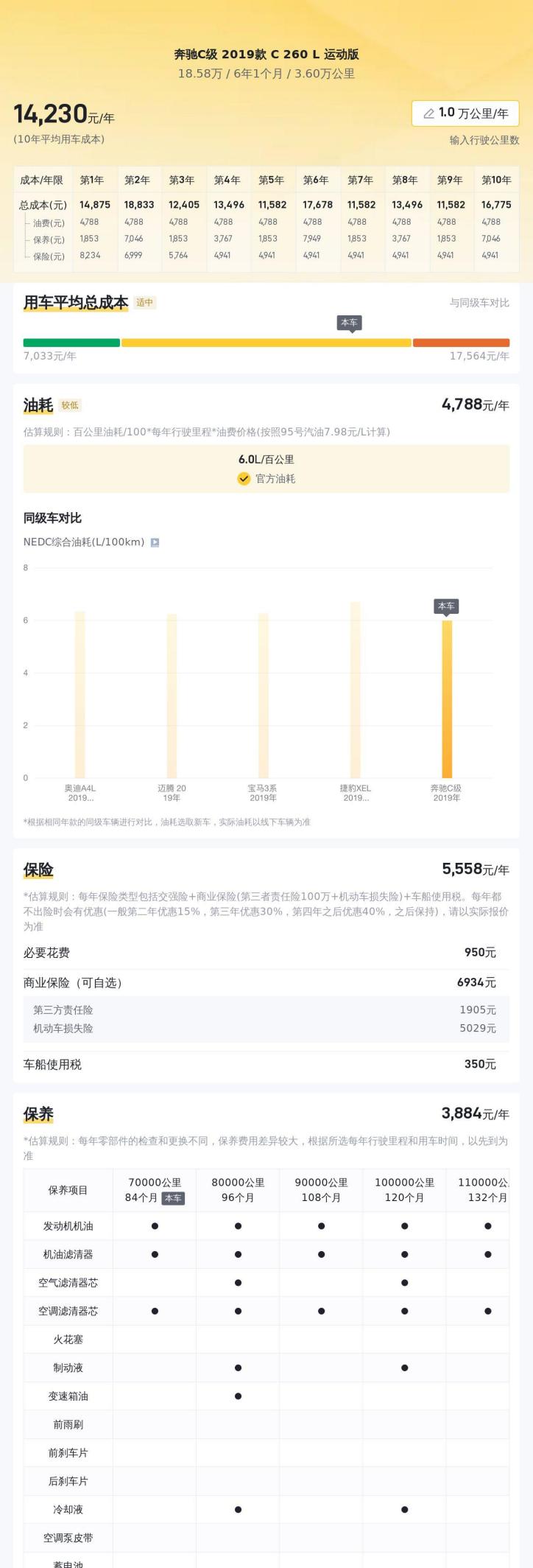The image size is (533, 1568).
Task: Tap the 适中 badge beside 用车平均总成本
Action: (x=145, y=302)
